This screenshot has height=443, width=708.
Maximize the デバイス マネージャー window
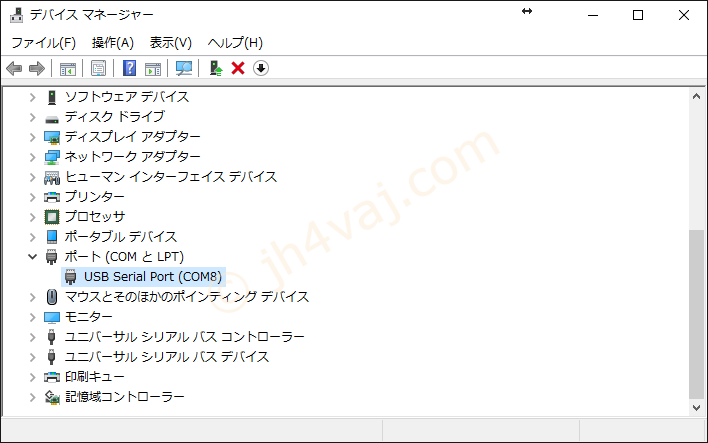coord(638,15)
